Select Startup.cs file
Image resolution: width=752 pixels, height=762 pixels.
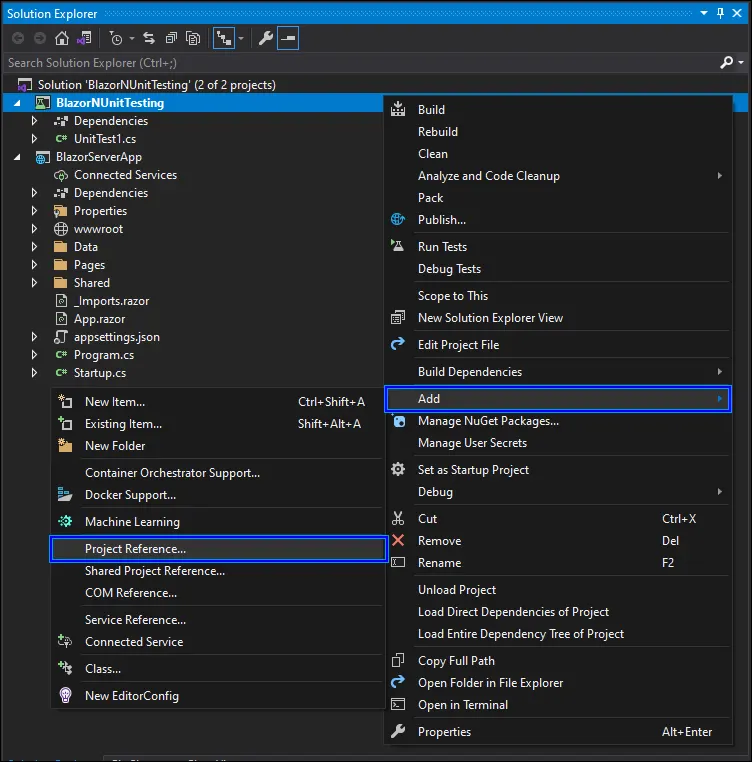100,373
